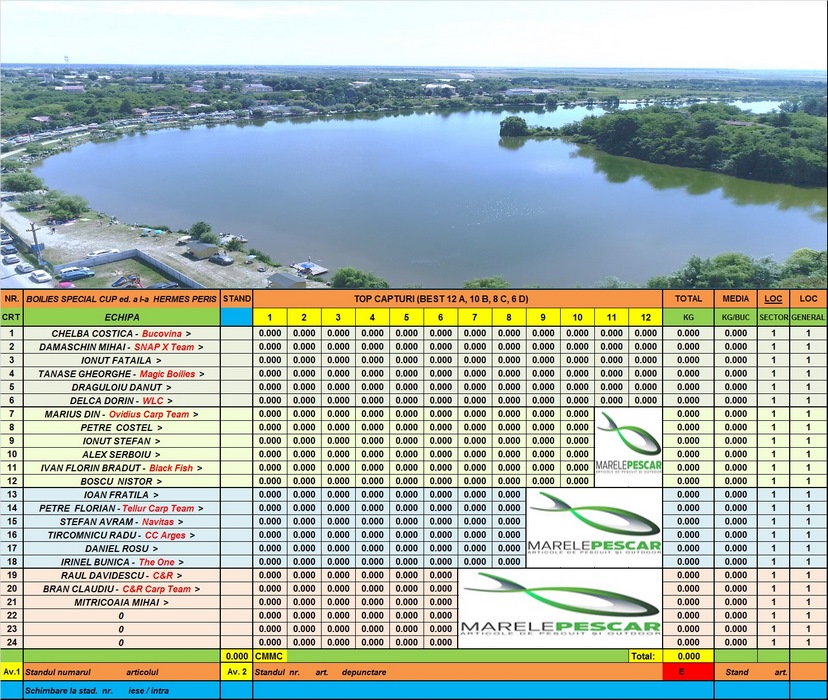Click the small MarelePescar logo beside rows 7-12
Screen dimensions: 828x700
pos(628,447)
